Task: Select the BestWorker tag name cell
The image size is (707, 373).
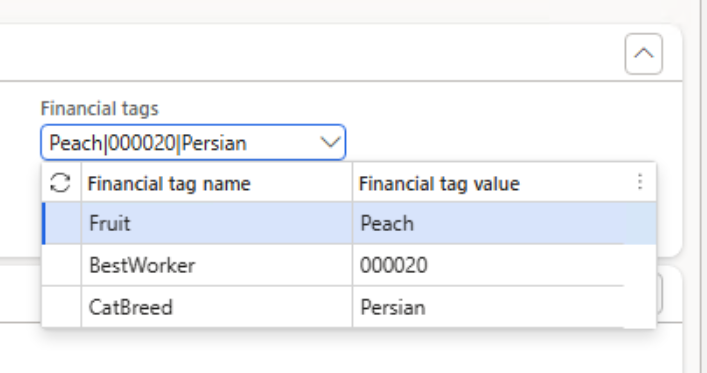Action: 217,265
